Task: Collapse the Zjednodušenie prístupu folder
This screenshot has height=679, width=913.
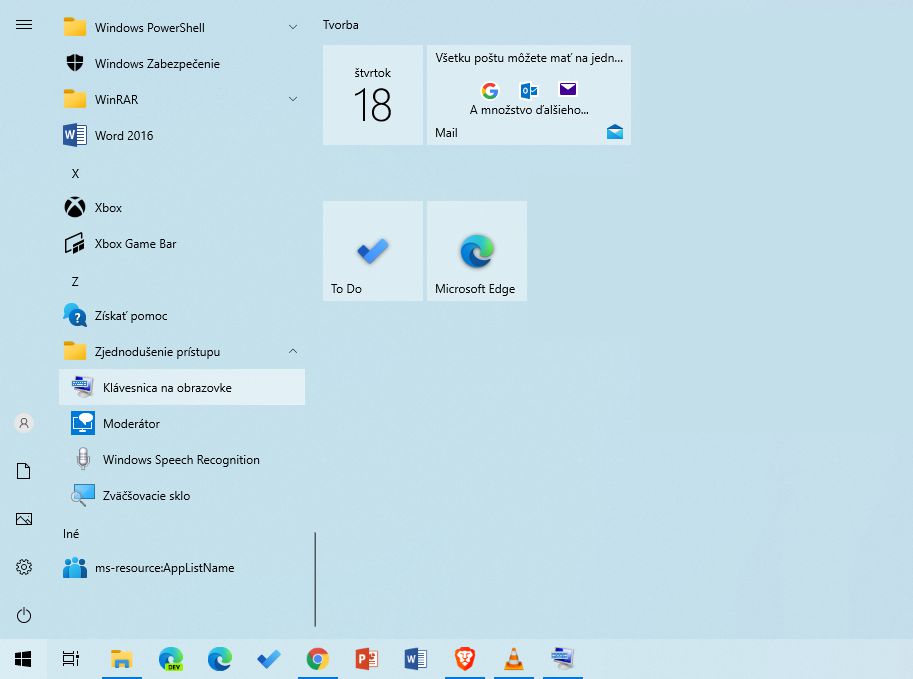Action: (182, 352)
